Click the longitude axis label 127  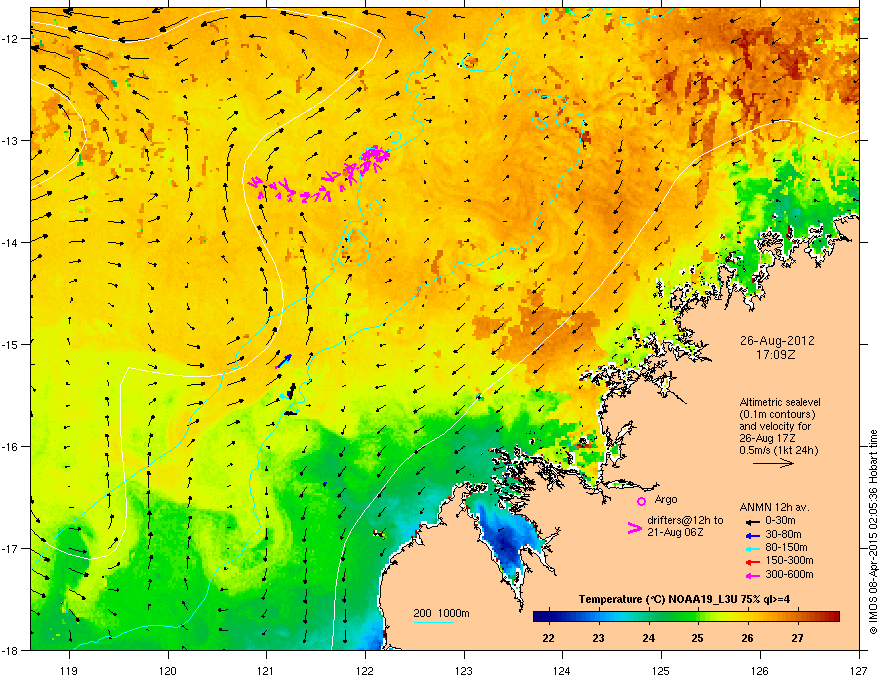click(x=859, y=670)
